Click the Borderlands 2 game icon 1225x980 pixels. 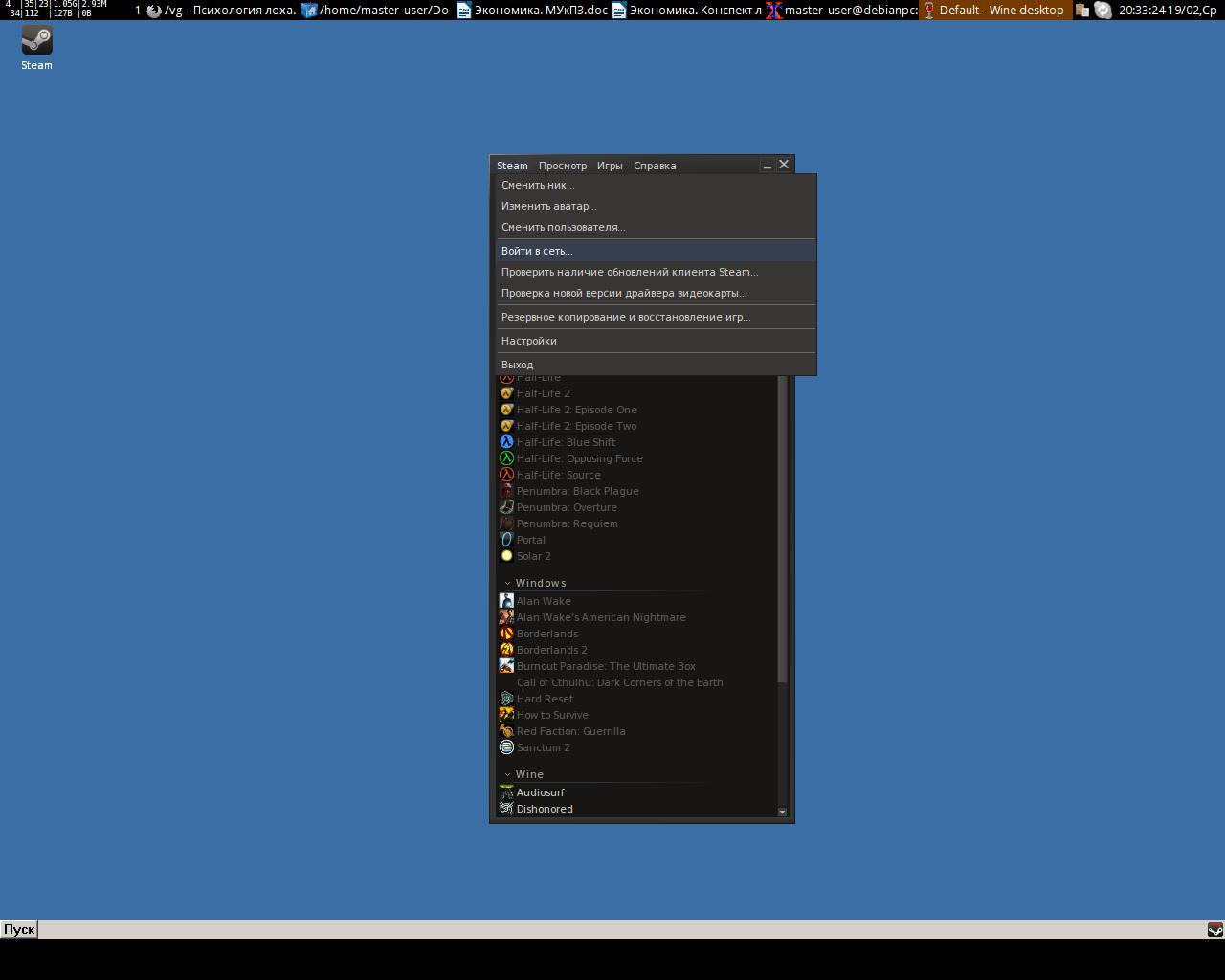[x=506, y=650]
